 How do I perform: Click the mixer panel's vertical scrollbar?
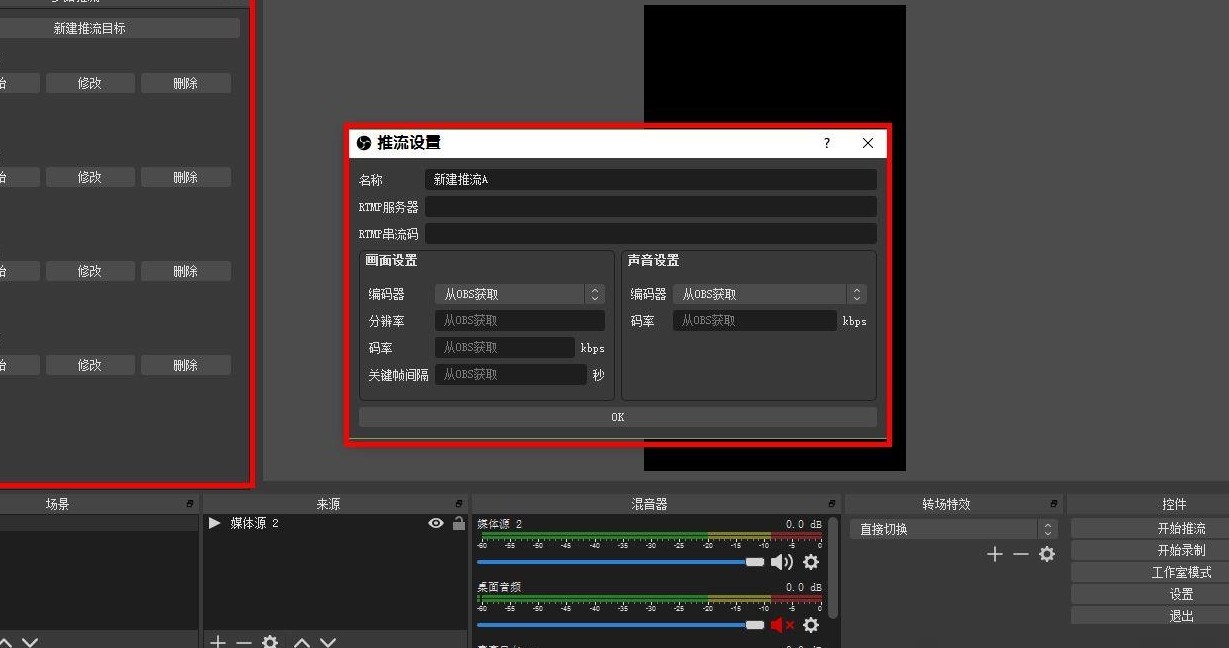click(833, 567)
